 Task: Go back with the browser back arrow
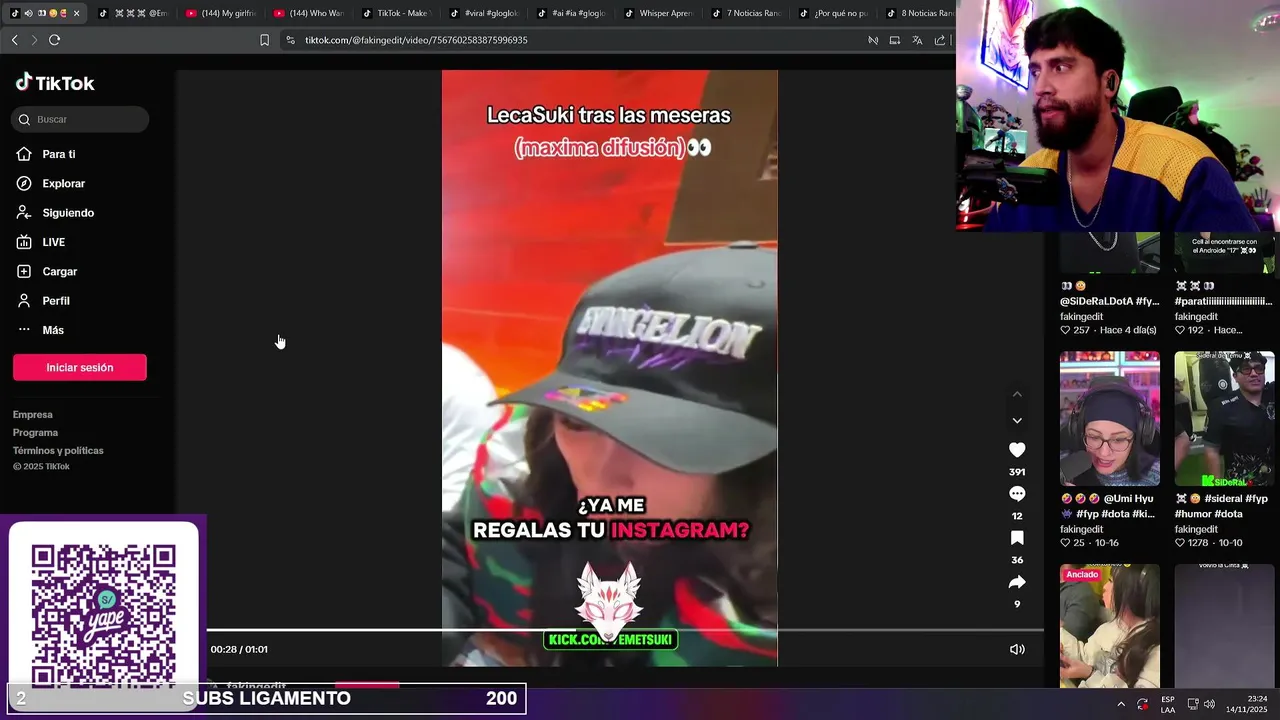14,40
